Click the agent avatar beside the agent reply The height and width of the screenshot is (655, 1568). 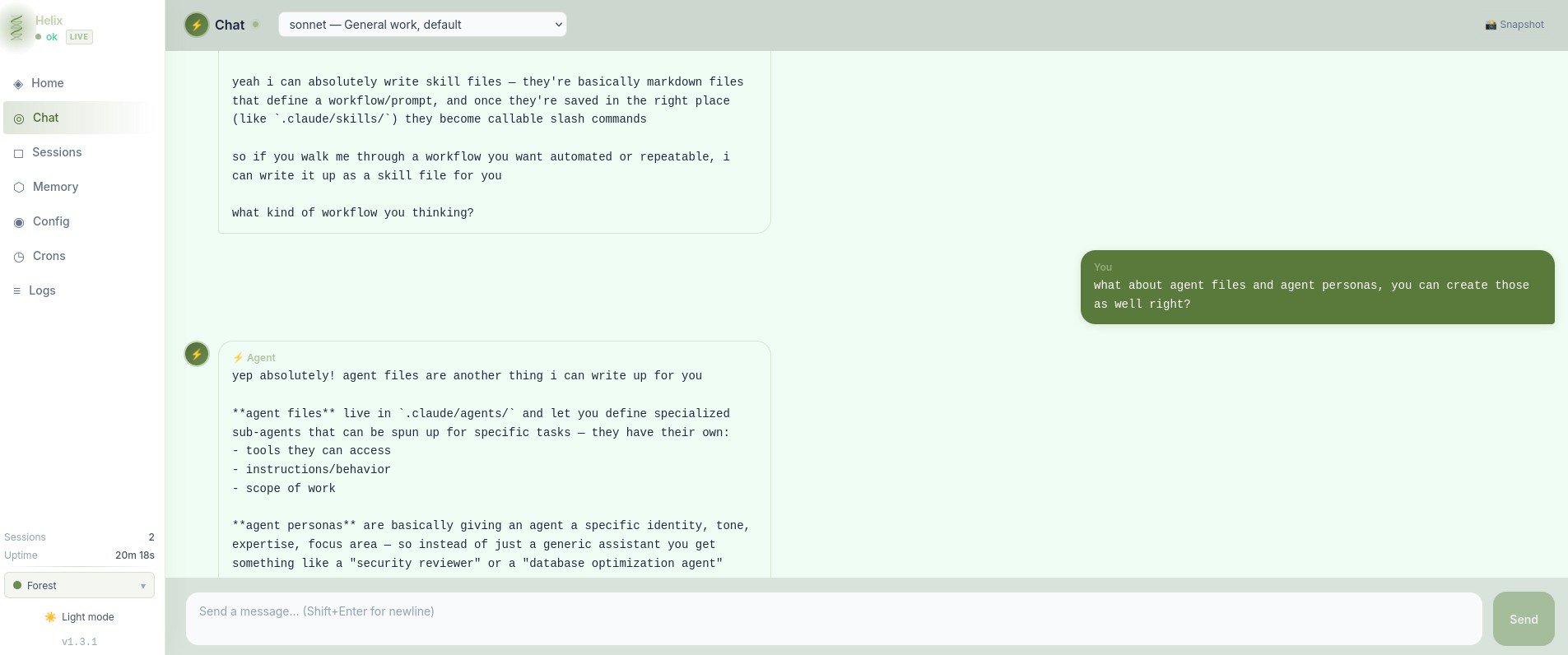(x=196, y=354)
